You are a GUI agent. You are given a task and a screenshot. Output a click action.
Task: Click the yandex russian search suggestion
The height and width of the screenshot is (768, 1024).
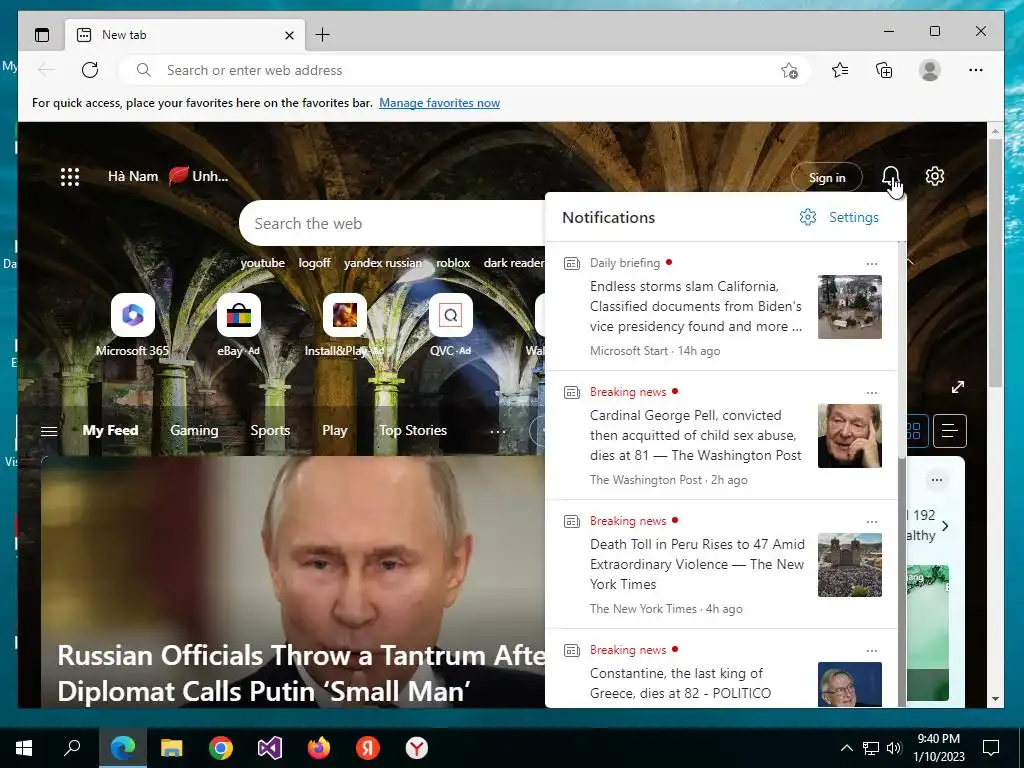click(x=383, y=263)
